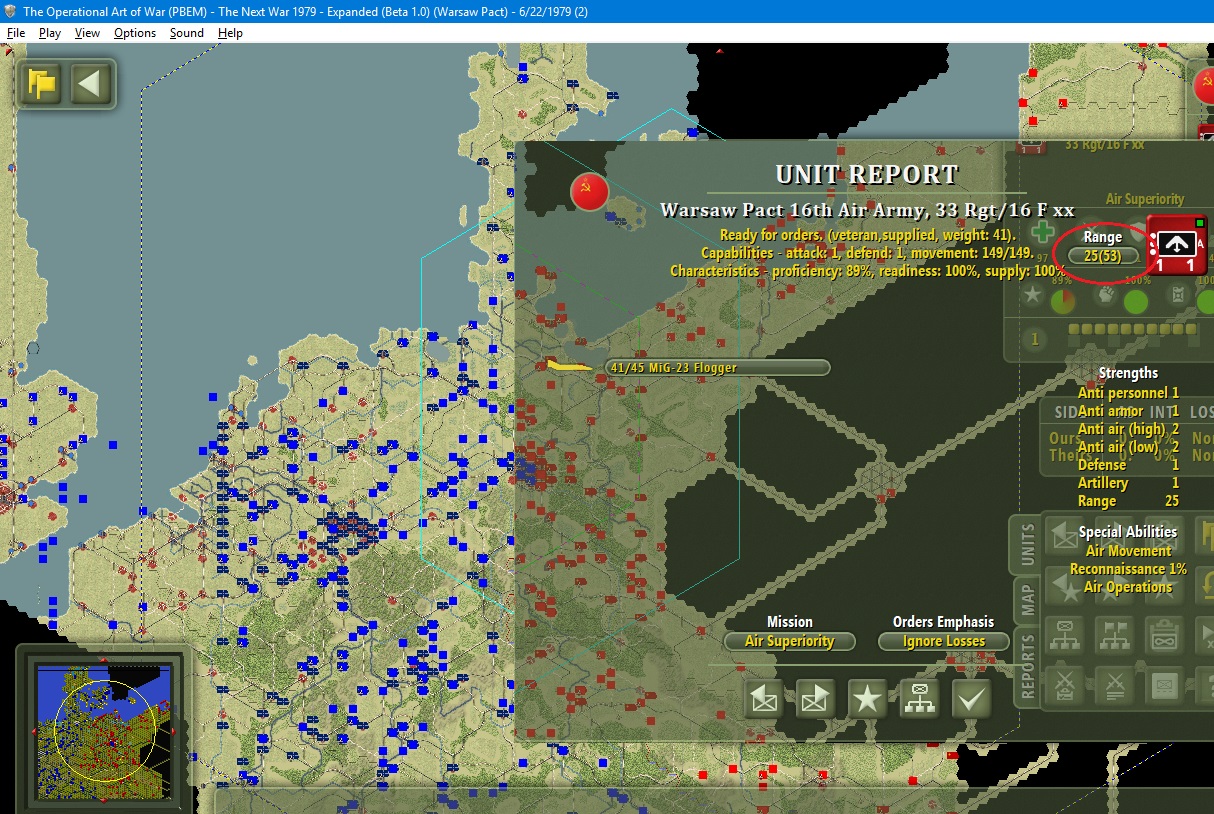Click the star status icon under Range

point(1032,296)
